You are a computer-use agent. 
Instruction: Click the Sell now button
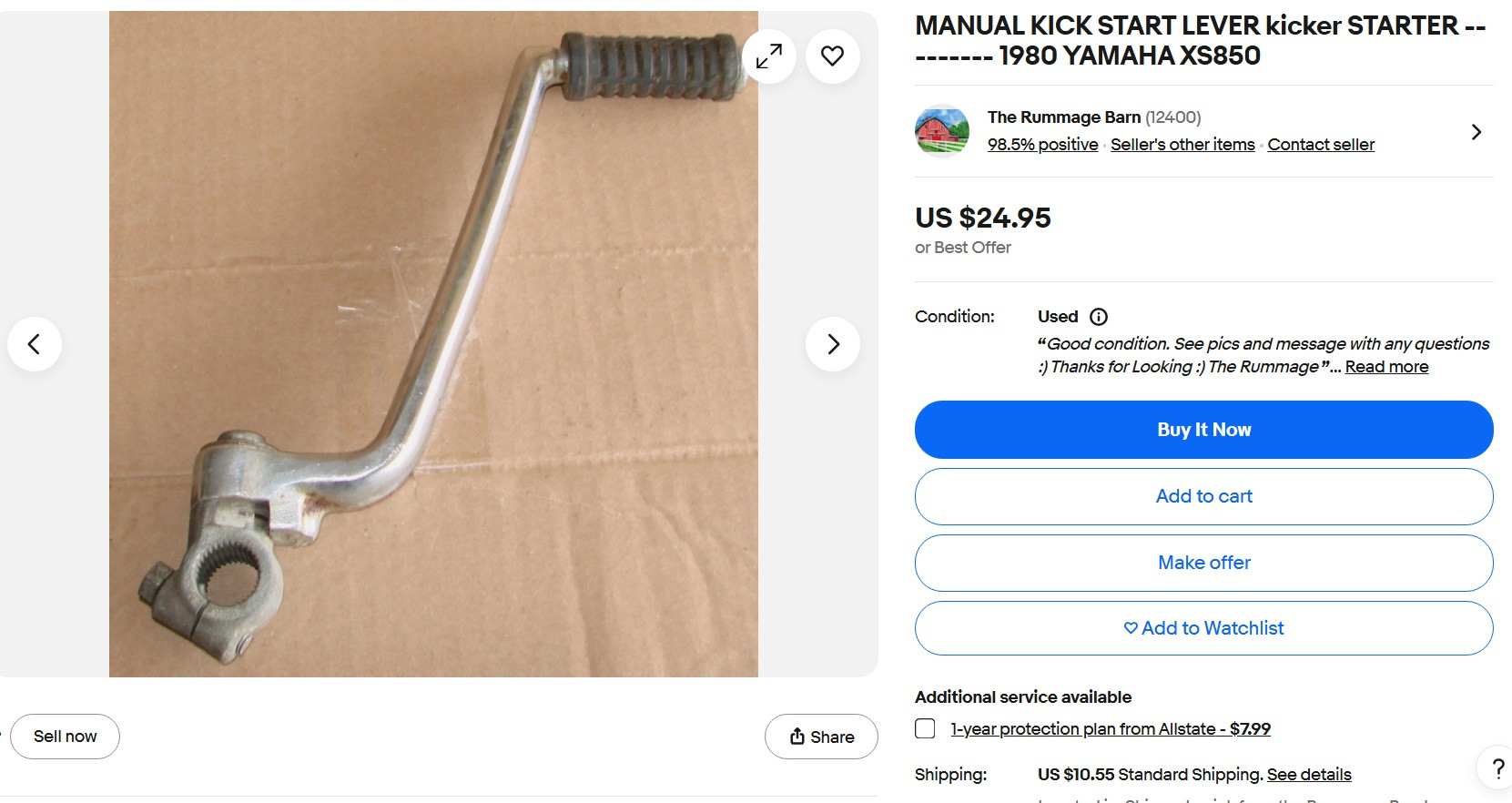(64, 736)
